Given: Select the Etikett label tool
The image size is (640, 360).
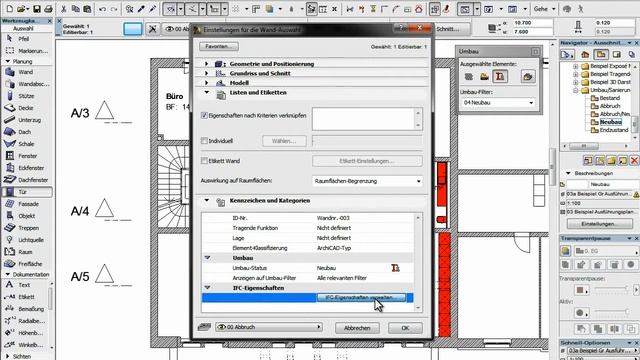Looking at the screenshot, I should (x=26, y=297).
